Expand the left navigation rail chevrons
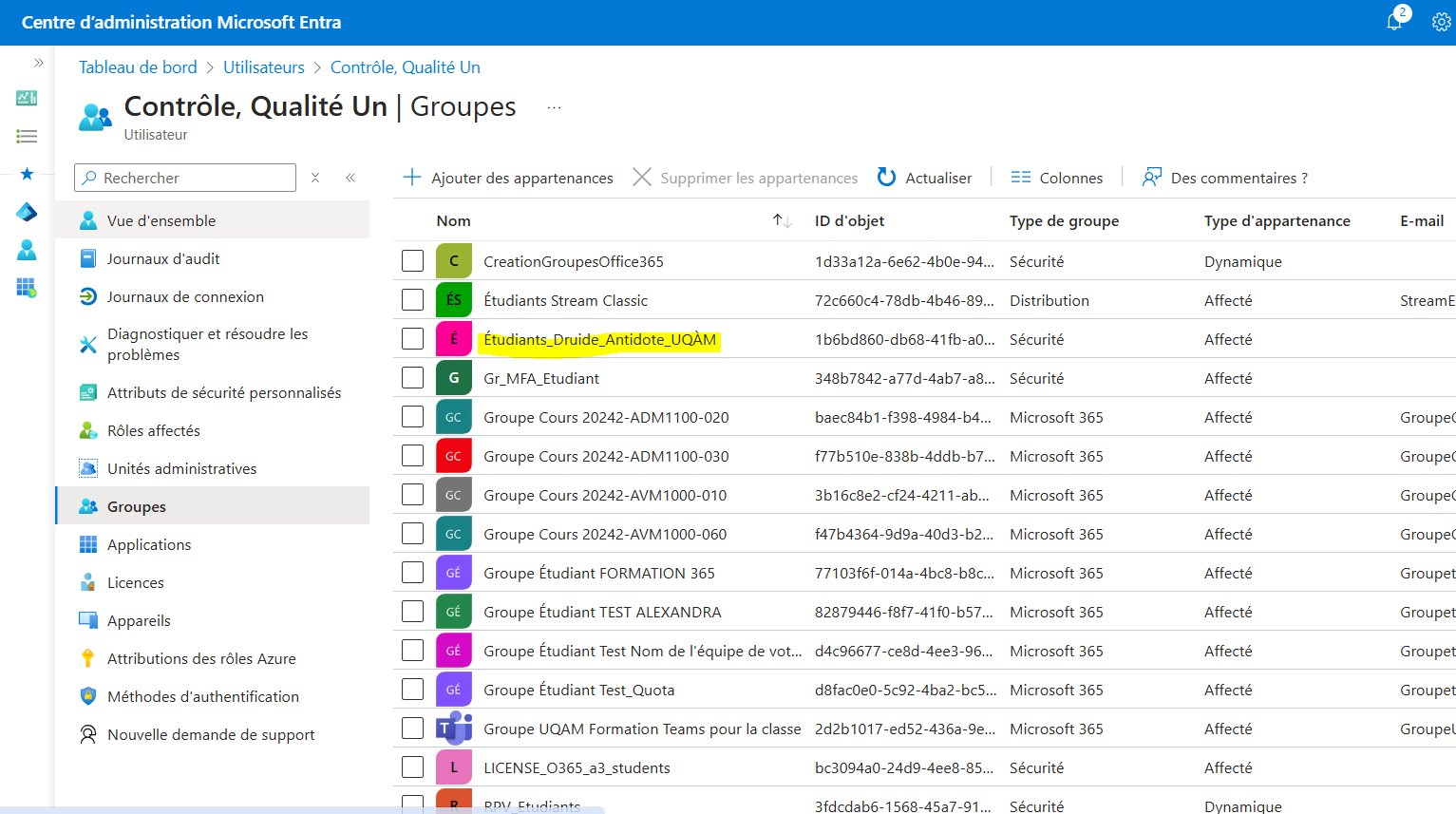Image resolution: width=1456 pixels, height=814 pixels. click(x=39, y=63)
